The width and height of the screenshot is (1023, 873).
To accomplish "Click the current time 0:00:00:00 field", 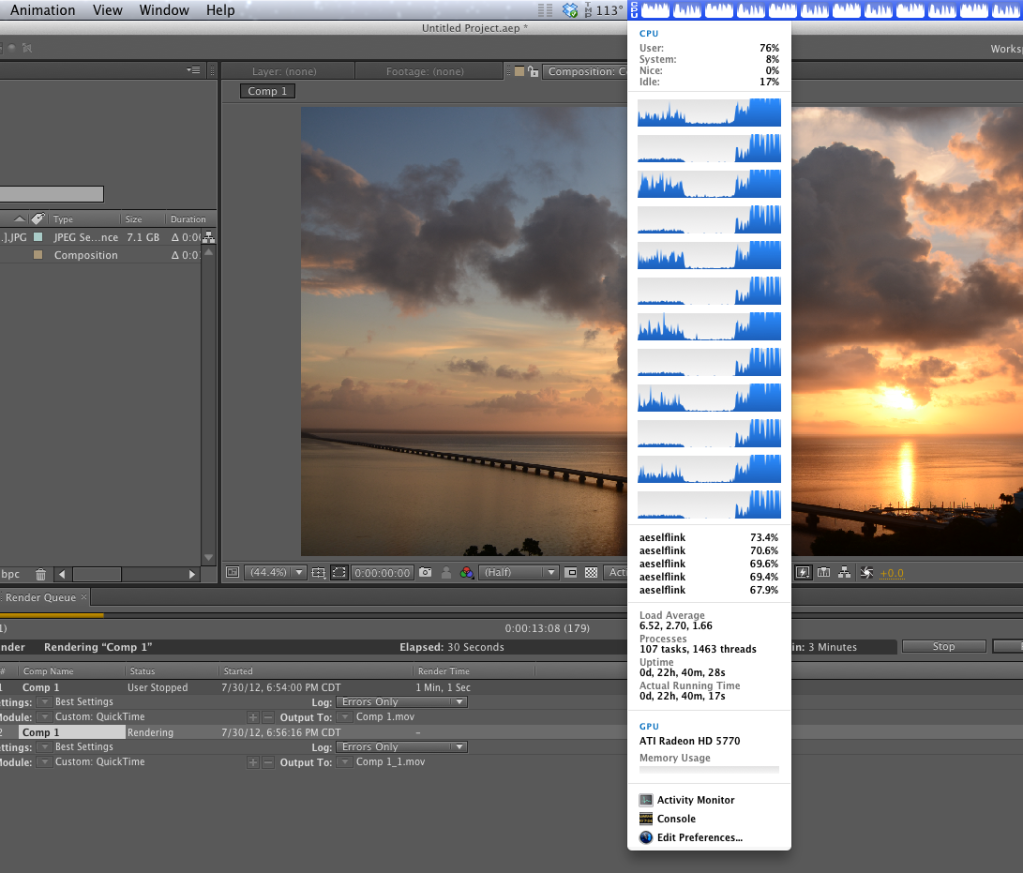I will [x=381, y=573].
